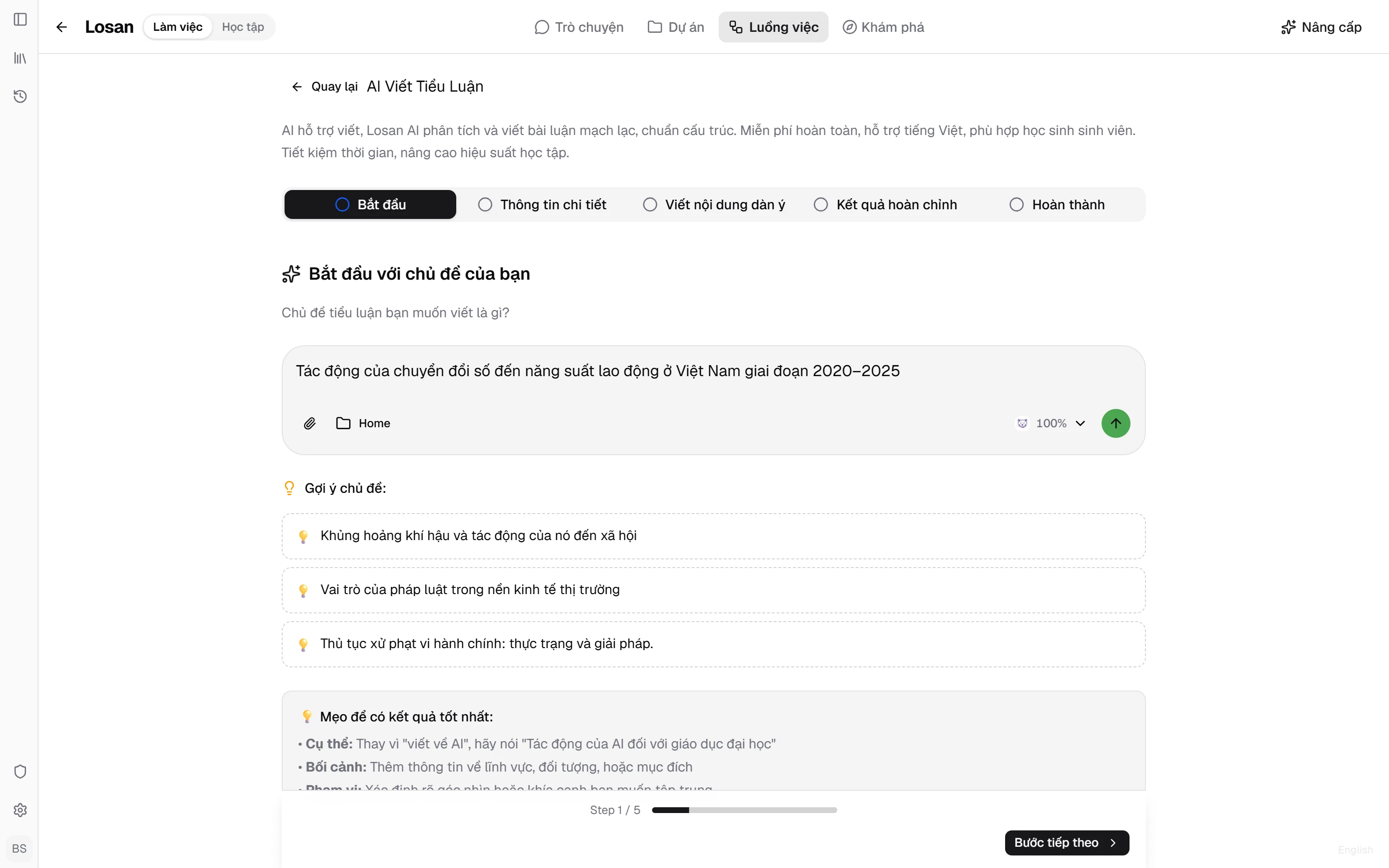Click into the essay topic text field
Image resolution: width=1389 pixels, height=868 pixels.
tap(713, 371)
